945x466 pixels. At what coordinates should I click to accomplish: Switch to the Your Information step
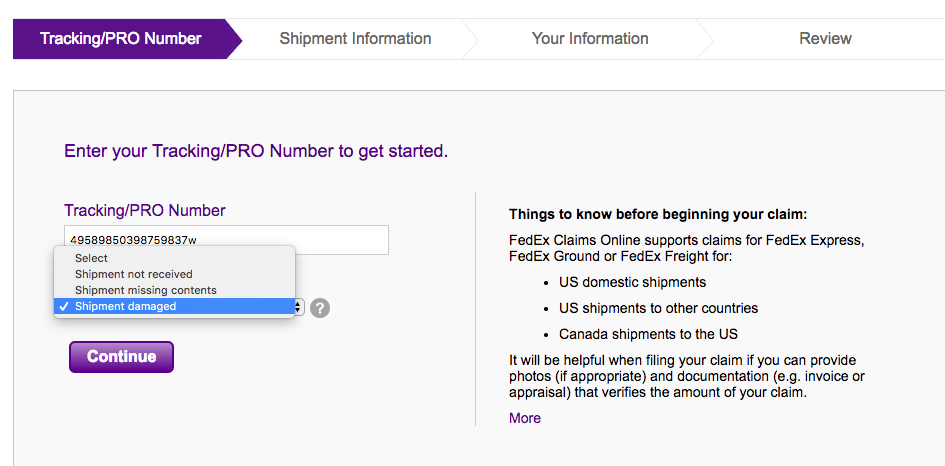click(590, 39)
